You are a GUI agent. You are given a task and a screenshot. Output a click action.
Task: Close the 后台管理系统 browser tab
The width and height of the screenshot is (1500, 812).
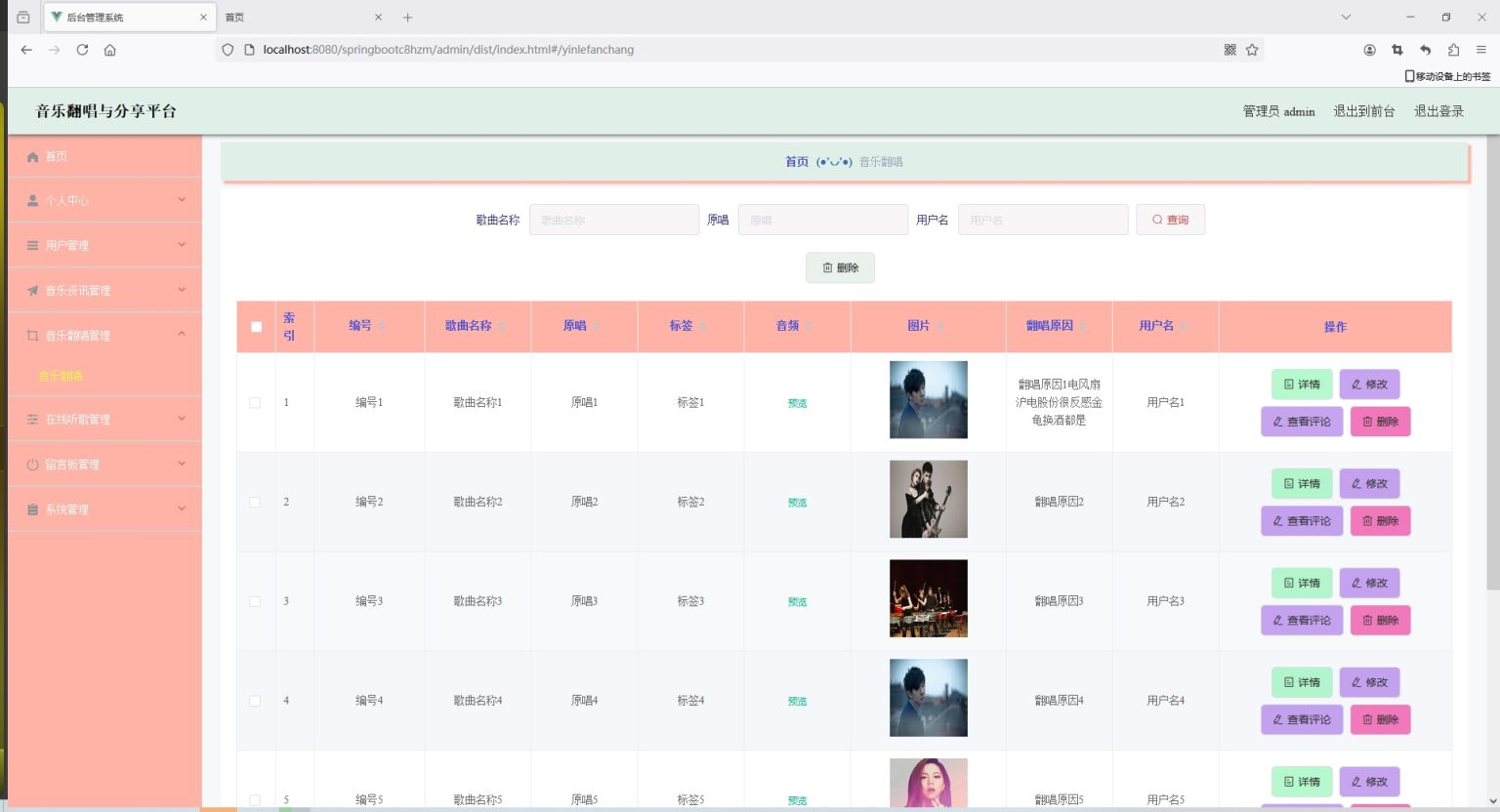[203, 18]
